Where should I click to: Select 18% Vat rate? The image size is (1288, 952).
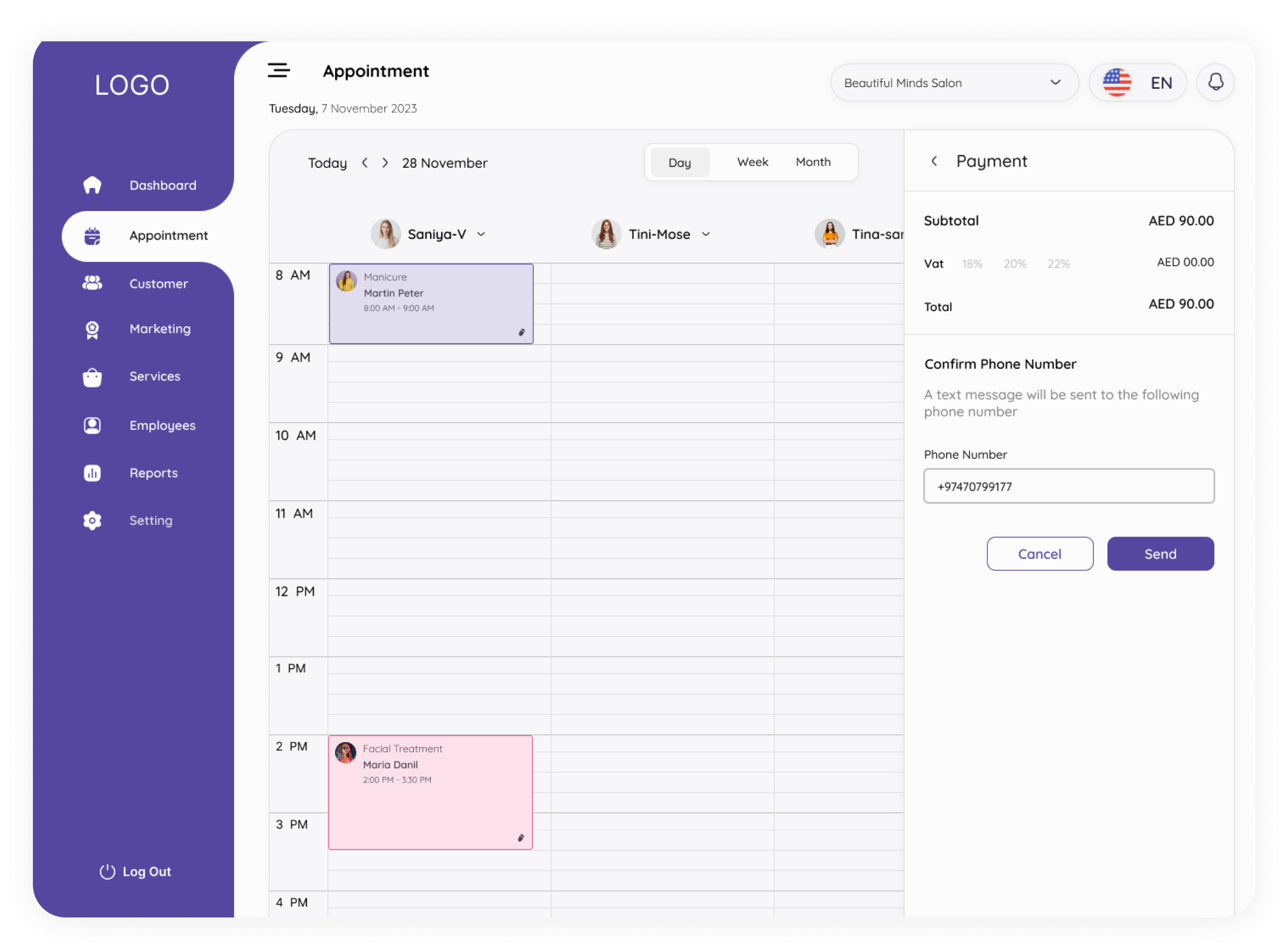coord(972,264)
